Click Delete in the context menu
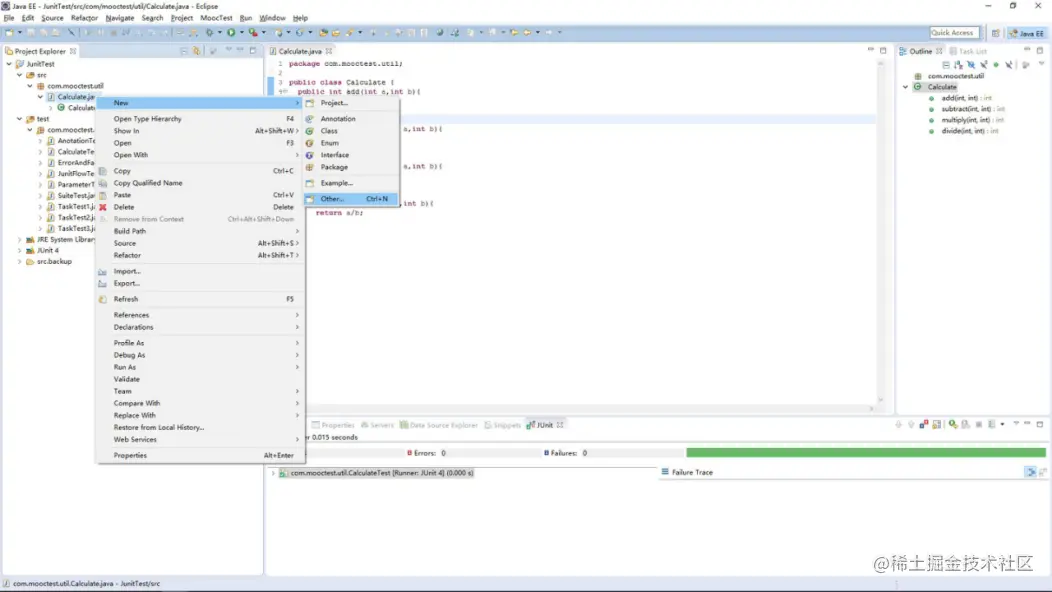Screen dimensions: 1052x592 200,207
